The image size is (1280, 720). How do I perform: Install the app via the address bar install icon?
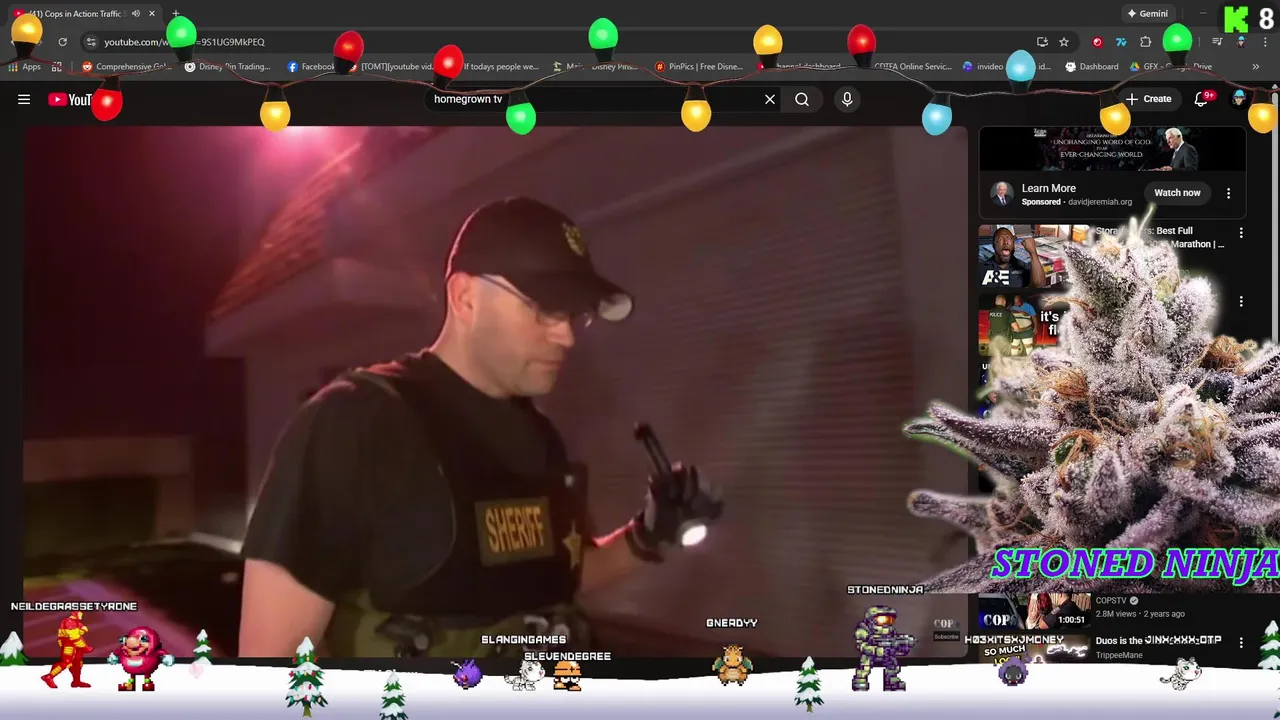(x=1042, y=42)
